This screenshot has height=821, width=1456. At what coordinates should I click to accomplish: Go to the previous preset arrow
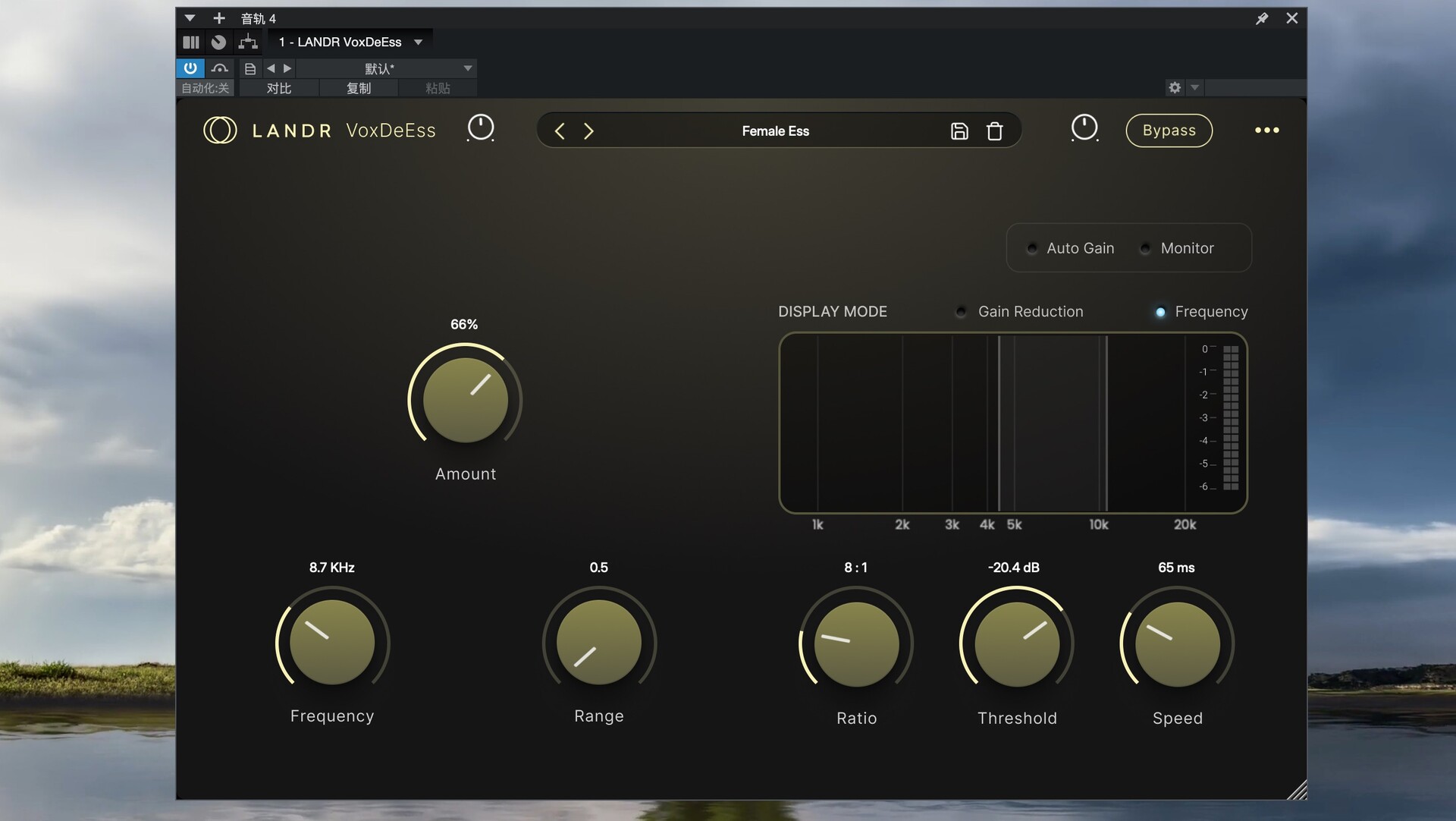[x=560, y=131]
